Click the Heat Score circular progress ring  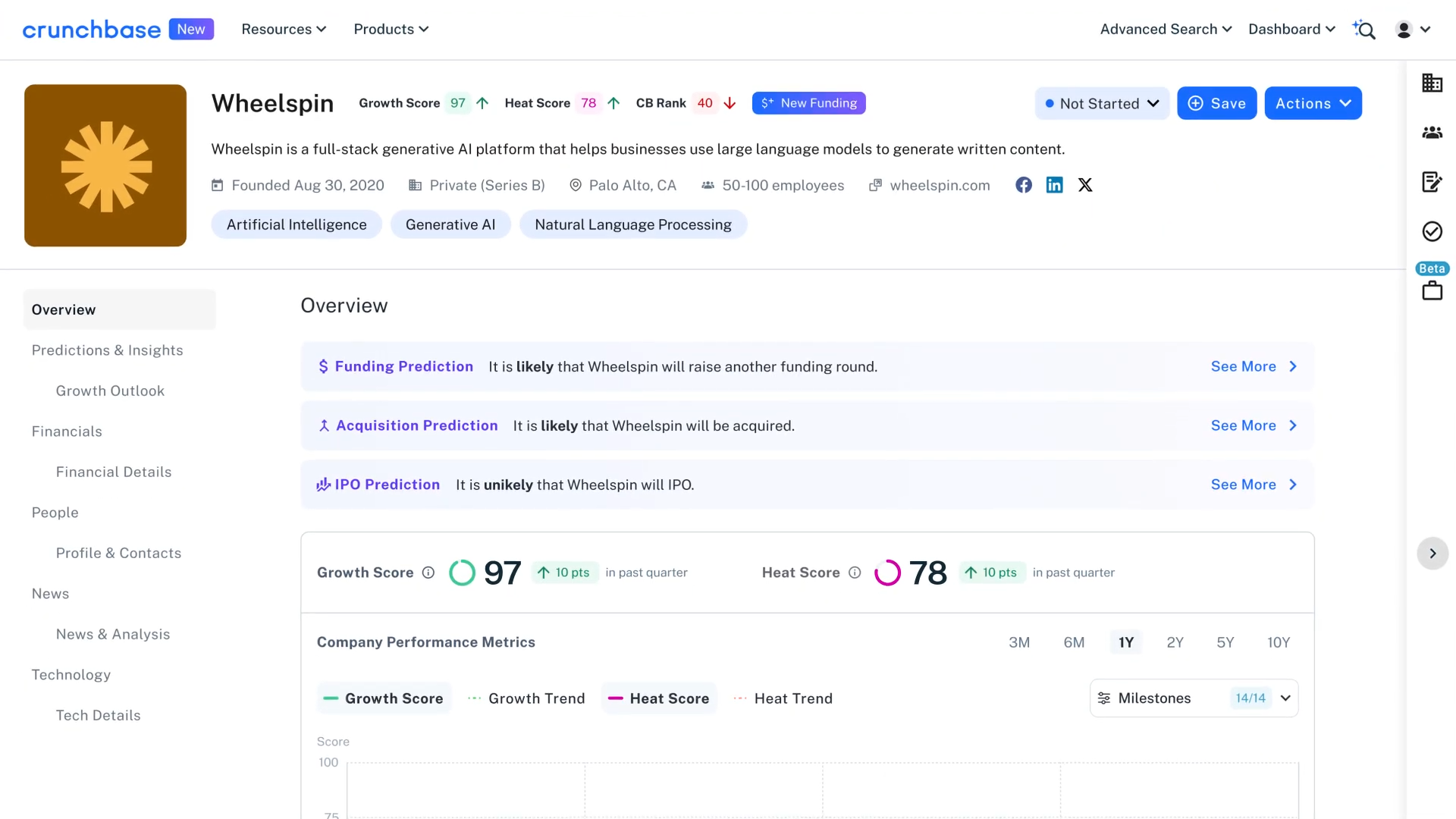coord(887,573)
